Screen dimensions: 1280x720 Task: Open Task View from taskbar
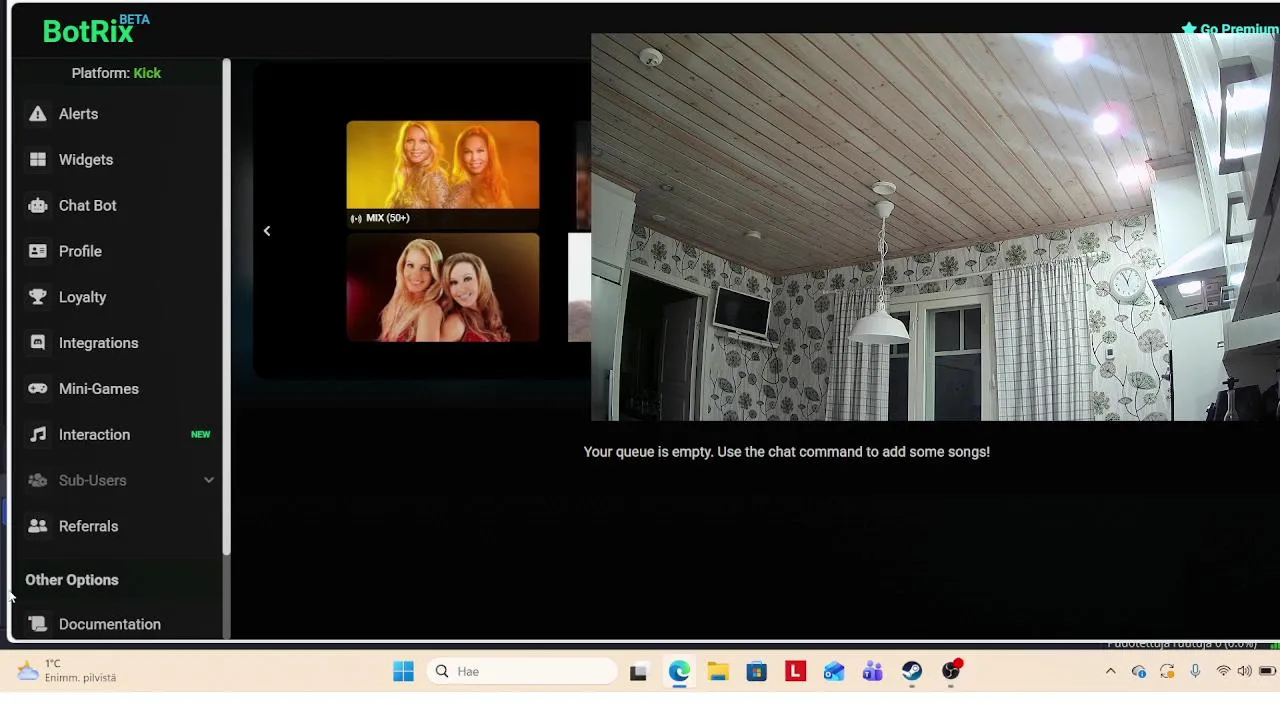(638, 672)
